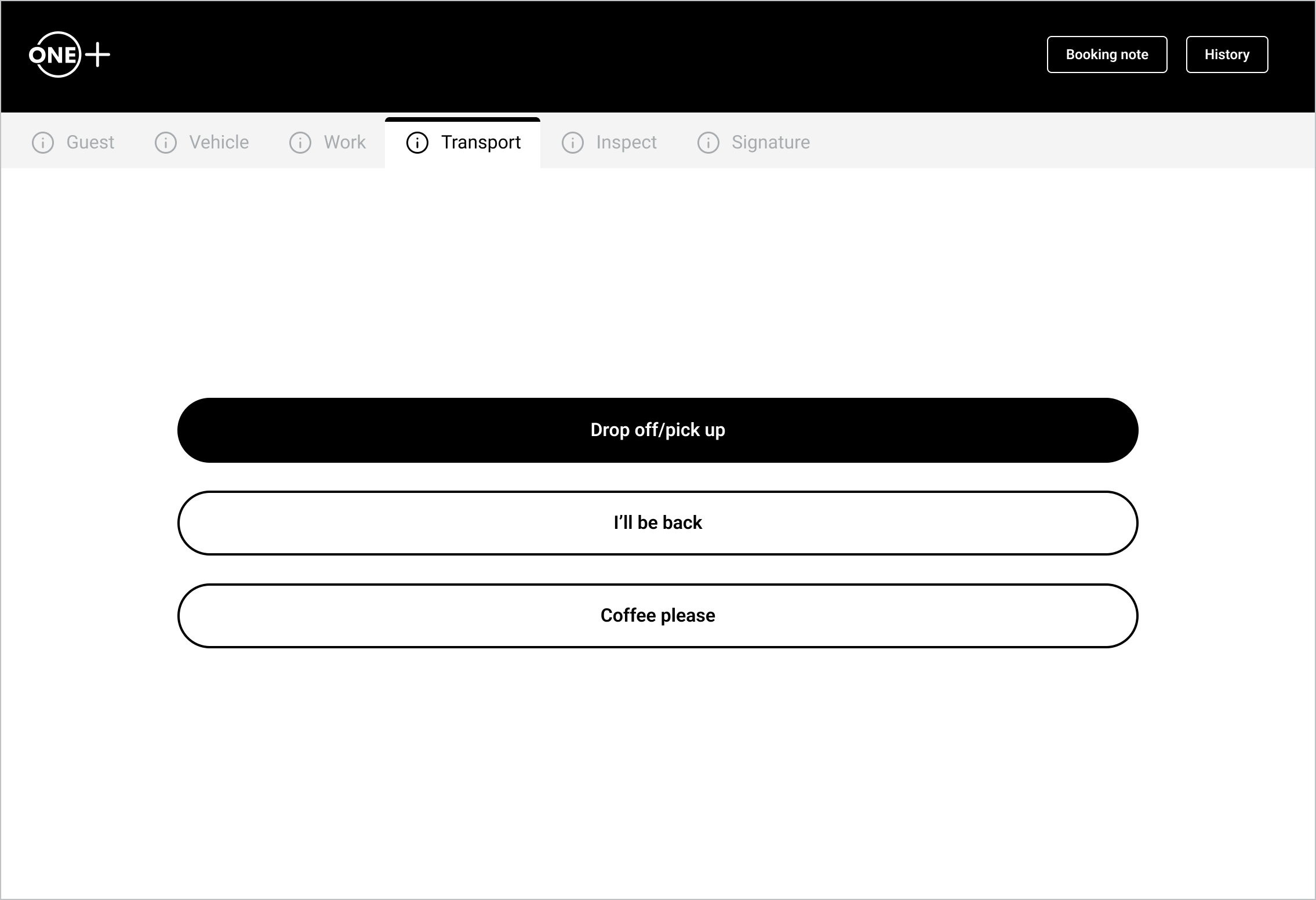Click the Signature tab info icon
1316x900 pixels.
click(x=708, y=143)
